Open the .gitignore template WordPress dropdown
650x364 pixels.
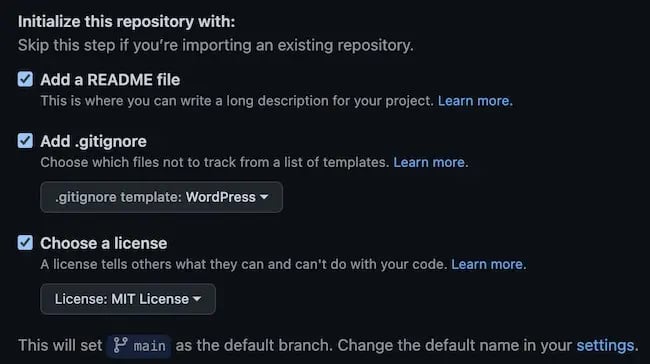click(161, 197)
